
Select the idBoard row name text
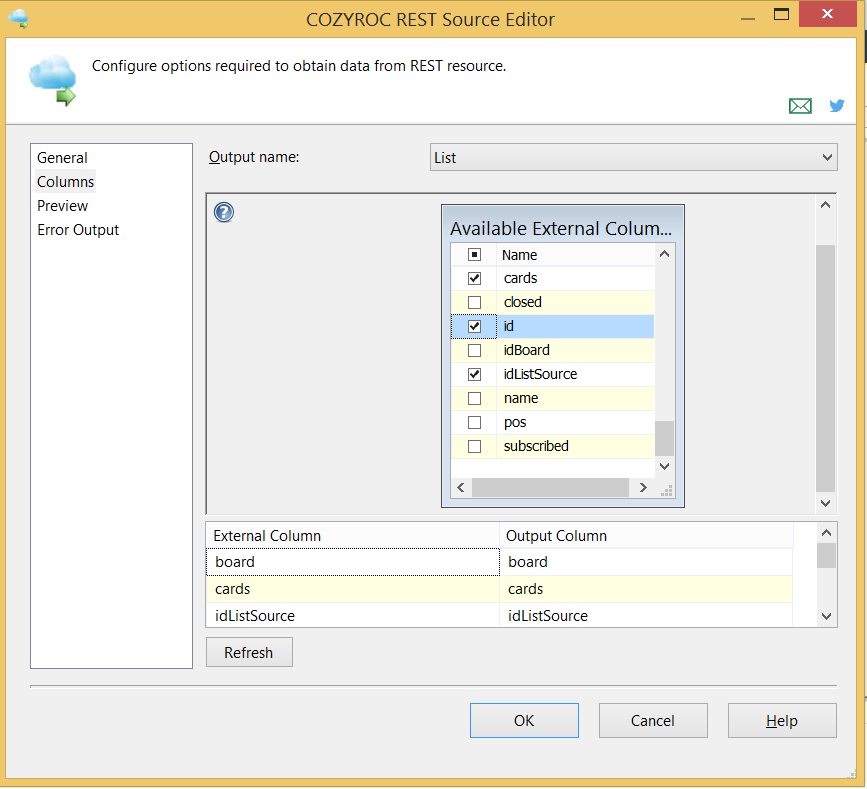point(526,351)
